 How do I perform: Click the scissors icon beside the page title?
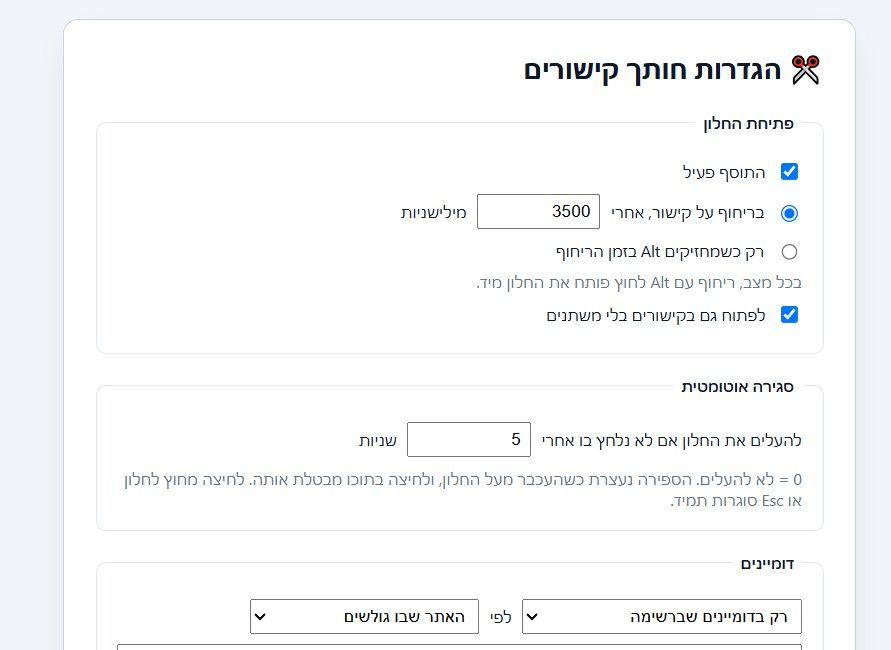[x=806, y=70]
